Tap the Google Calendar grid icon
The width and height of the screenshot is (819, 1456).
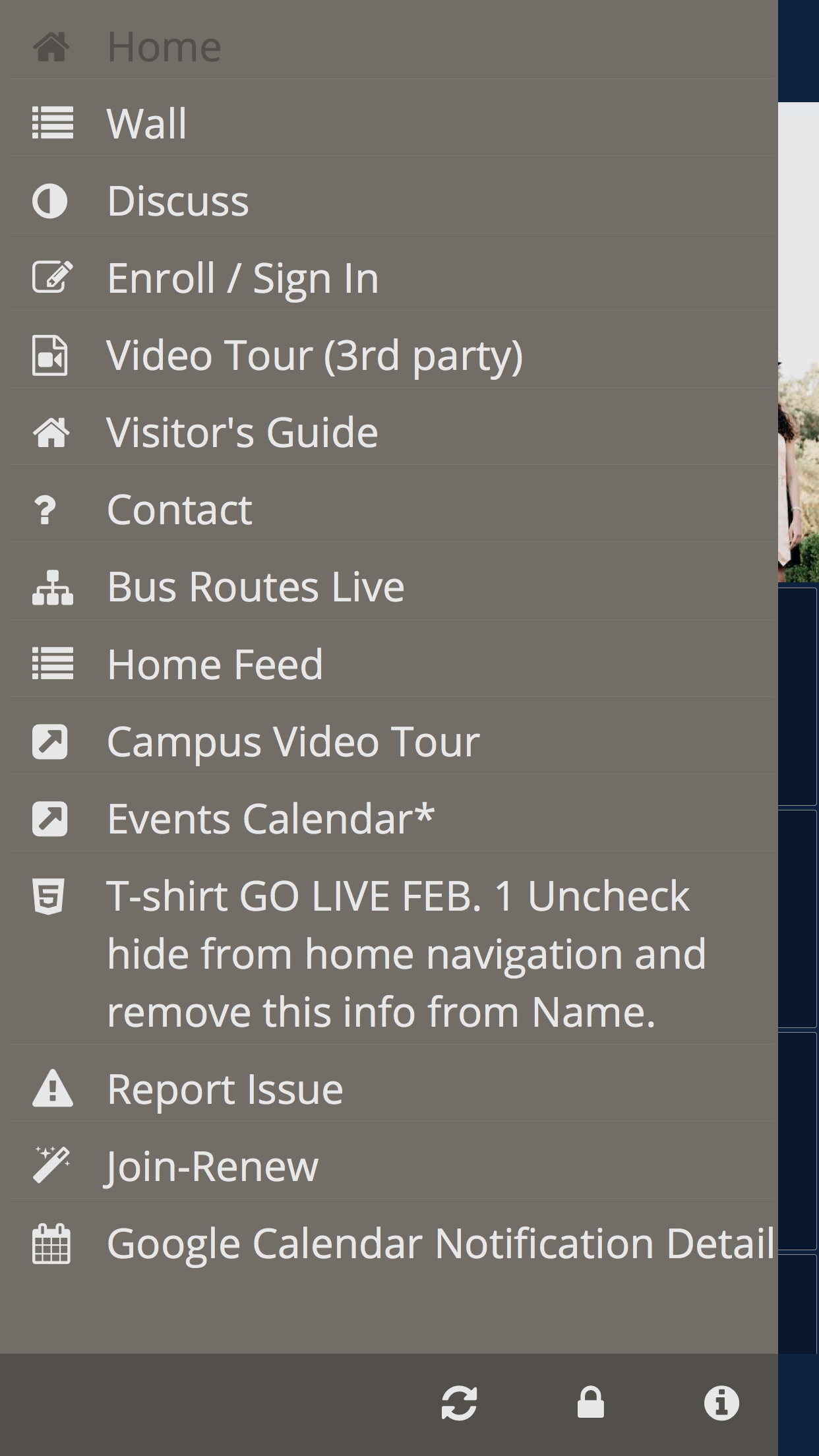(51, 1244)
